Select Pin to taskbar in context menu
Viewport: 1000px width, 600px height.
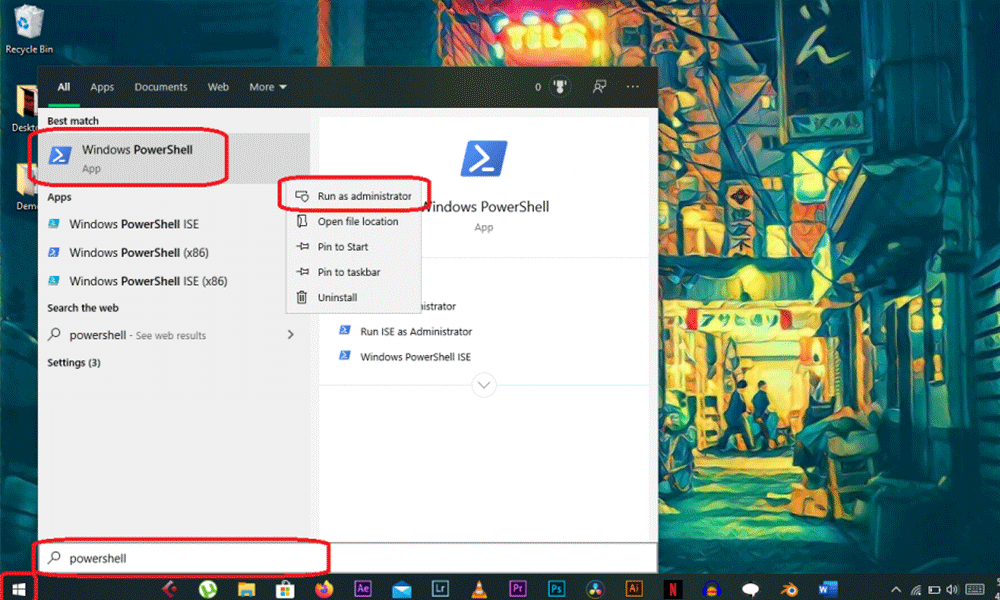point(348,272)
